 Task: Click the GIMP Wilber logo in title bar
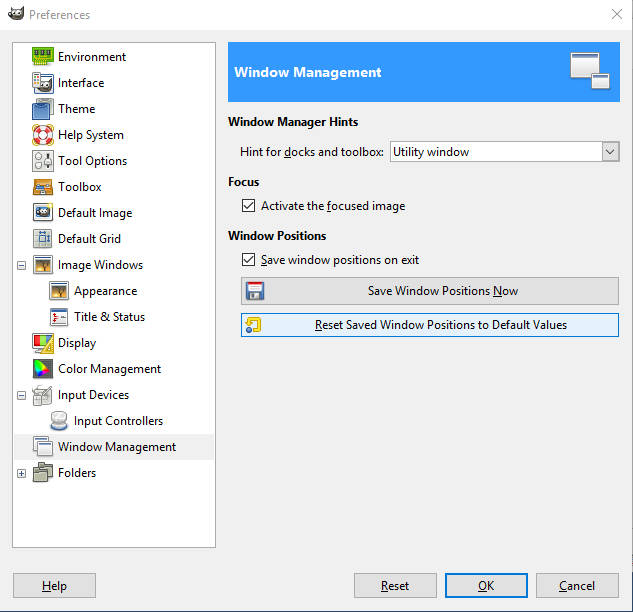[x=16, y=13]
